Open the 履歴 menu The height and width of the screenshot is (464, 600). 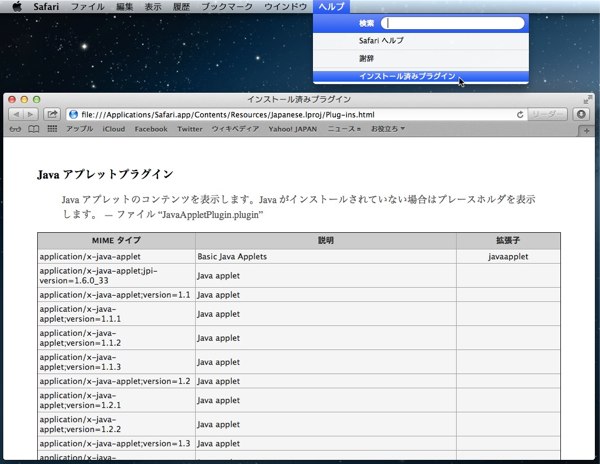pyautogui.click(x=181, y=7)
